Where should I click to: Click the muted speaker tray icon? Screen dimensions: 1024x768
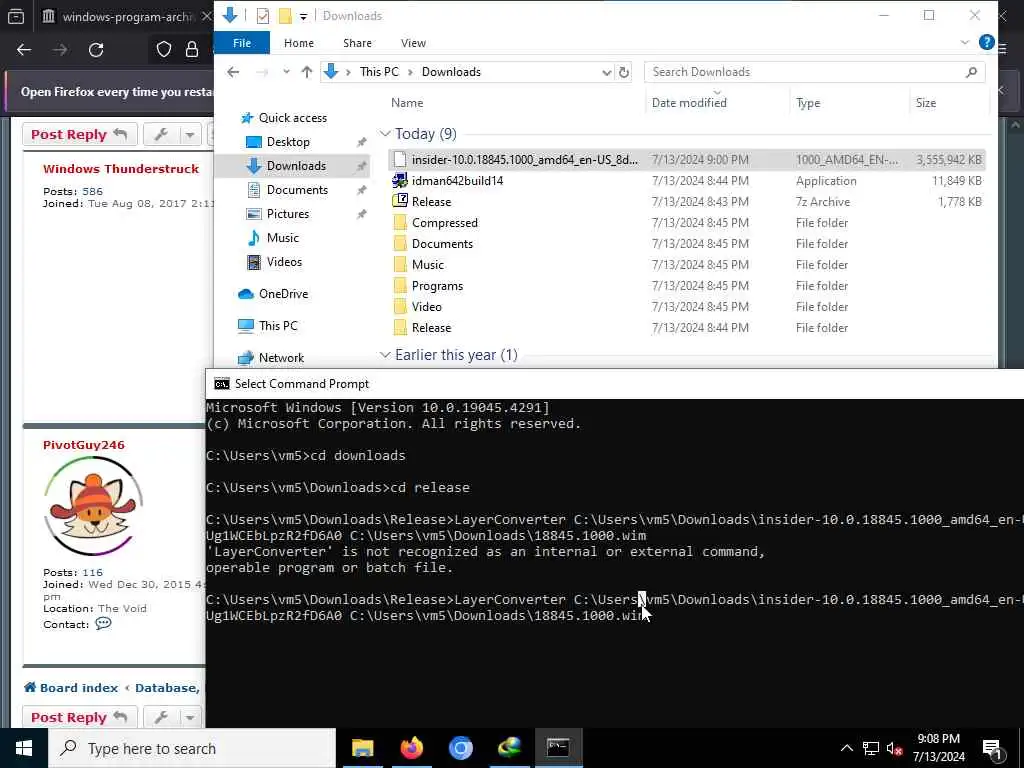894,748
